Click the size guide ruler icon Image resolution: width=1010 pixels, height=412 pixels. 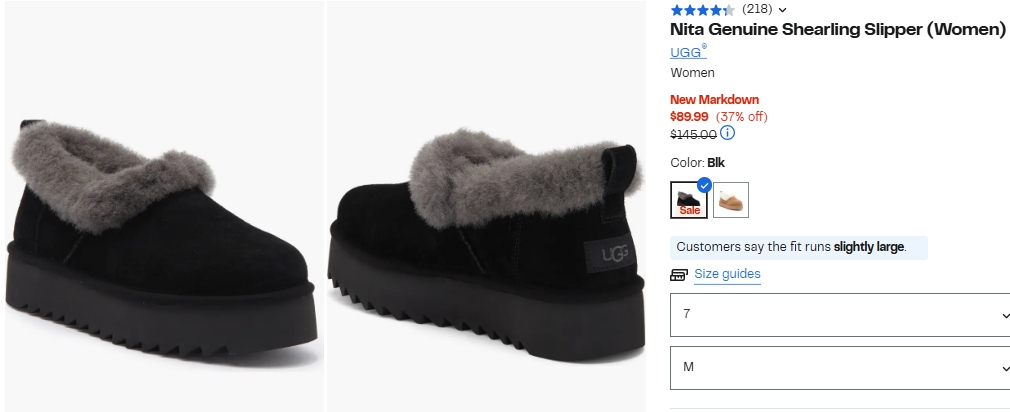[678, 275]
